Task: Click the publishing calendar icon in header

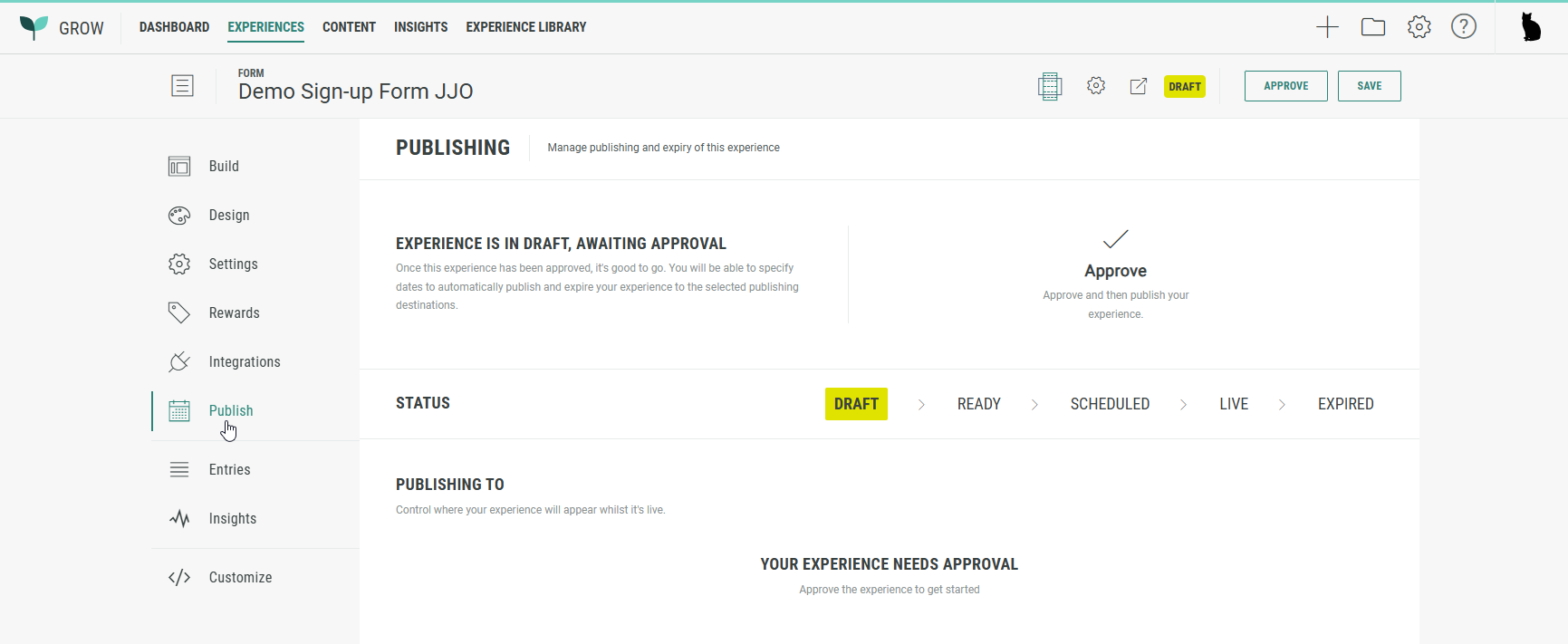Action: (1050, 86)
